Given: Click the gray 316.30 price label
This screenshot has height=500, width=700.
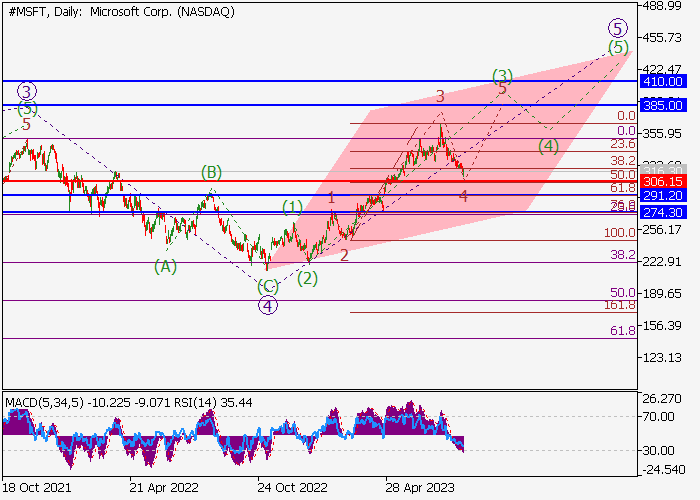Looking at the screenshot, I should point(662,170).
